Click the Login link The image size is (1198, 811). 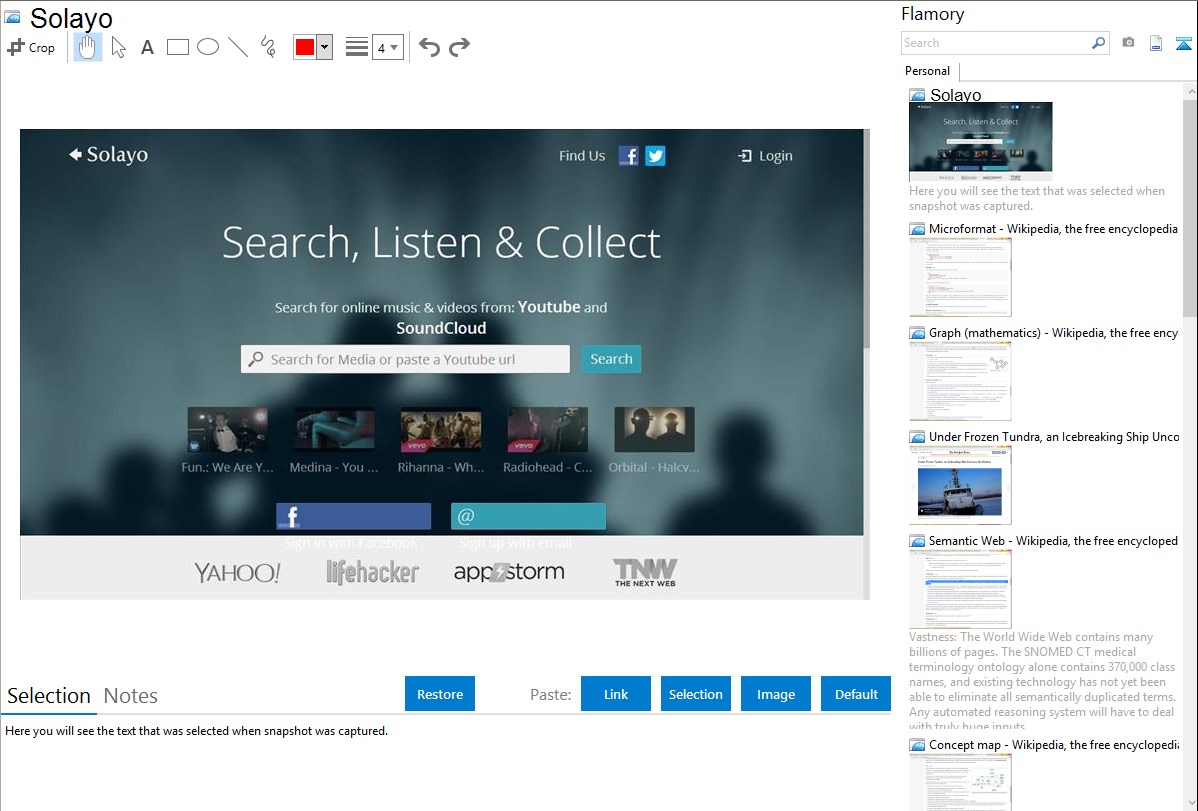[766, 156]
